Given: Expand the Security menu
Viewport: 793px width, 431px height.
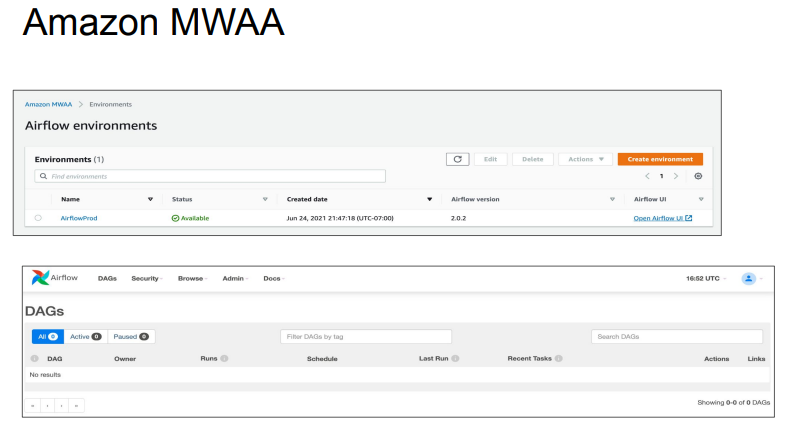Looking at the screenshot, I should 146,278.
